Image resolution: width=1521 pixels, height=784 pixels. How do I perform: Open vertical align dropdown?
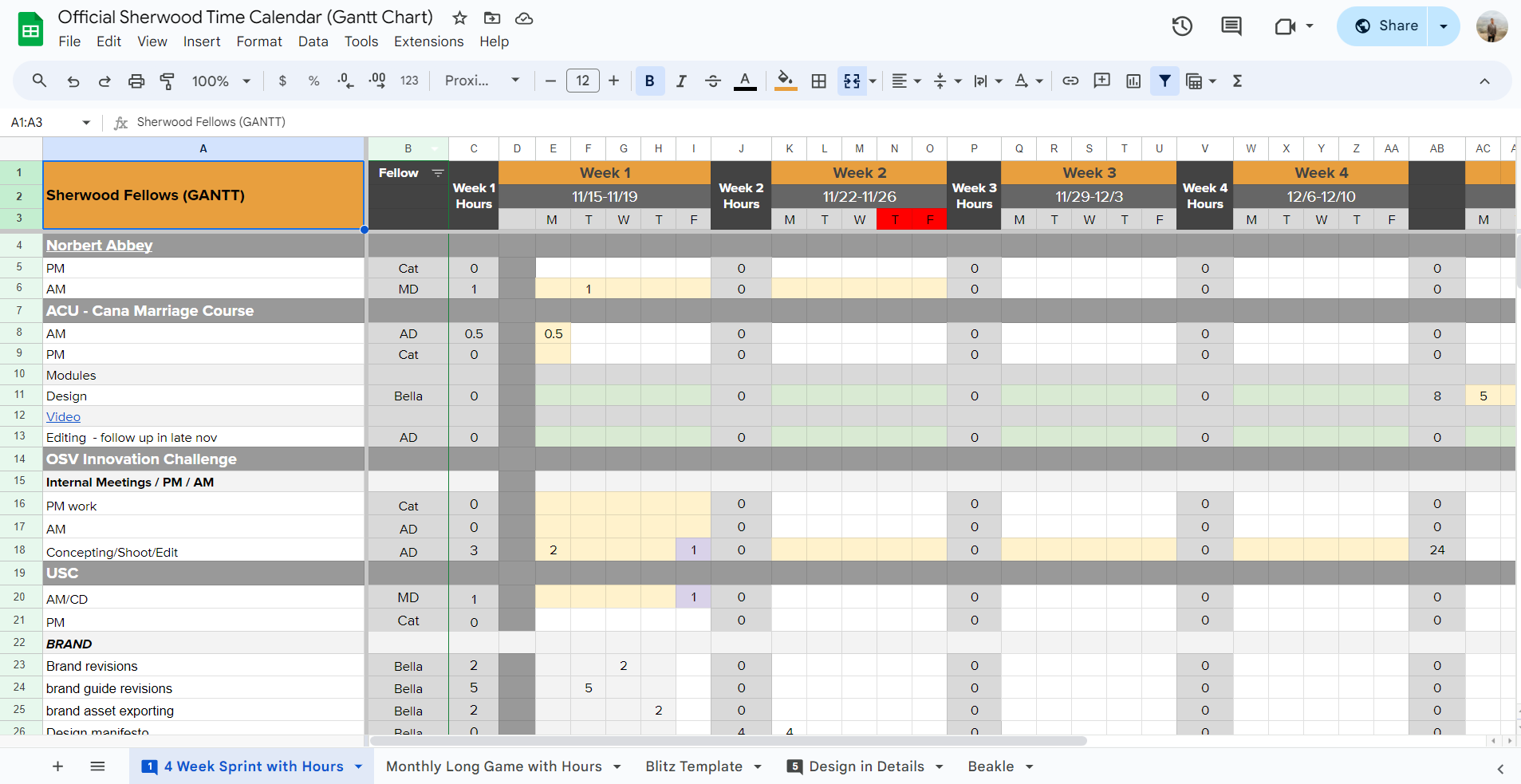948,81
